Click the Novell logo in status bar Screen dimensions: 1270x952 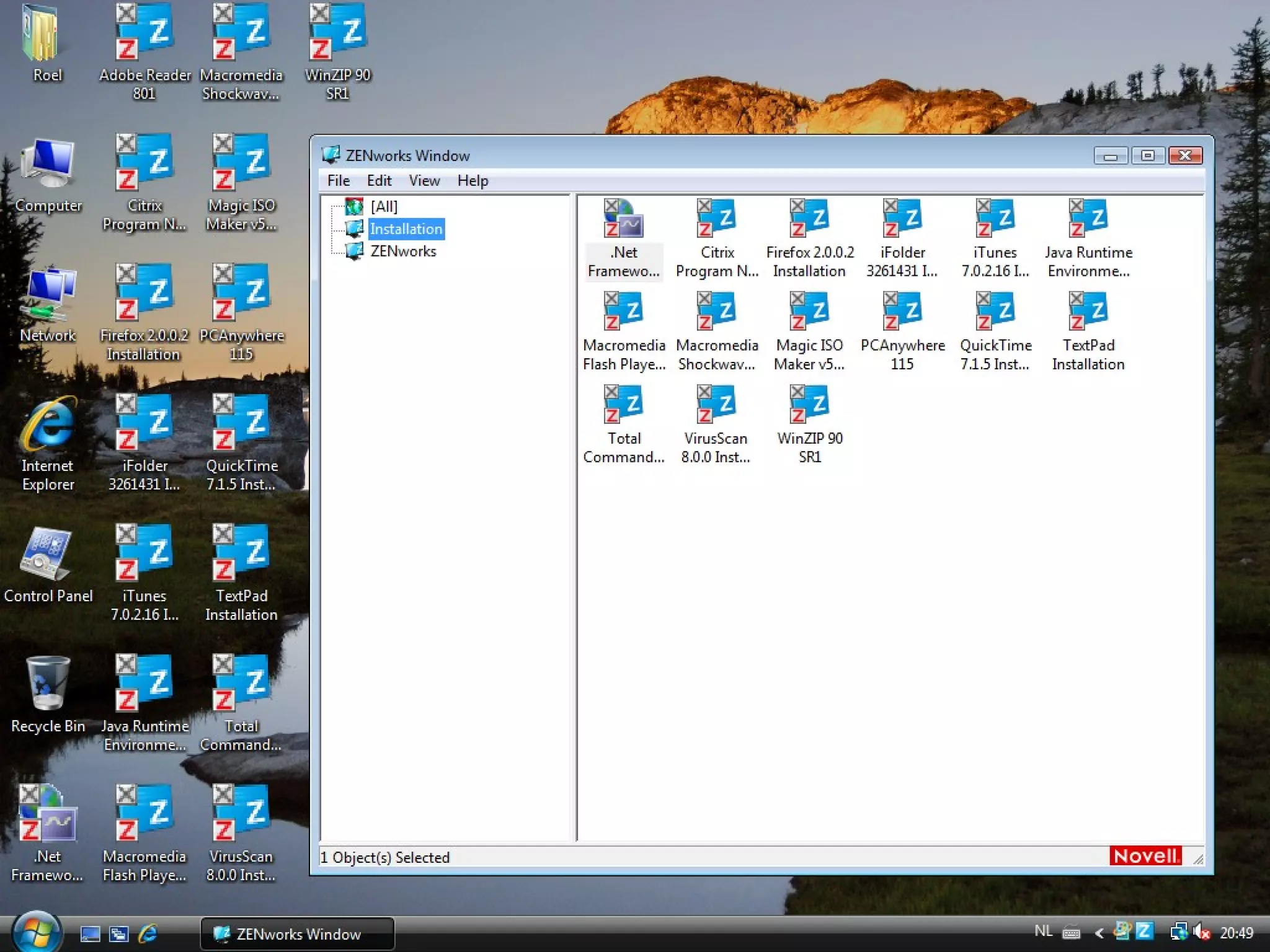1145,856
